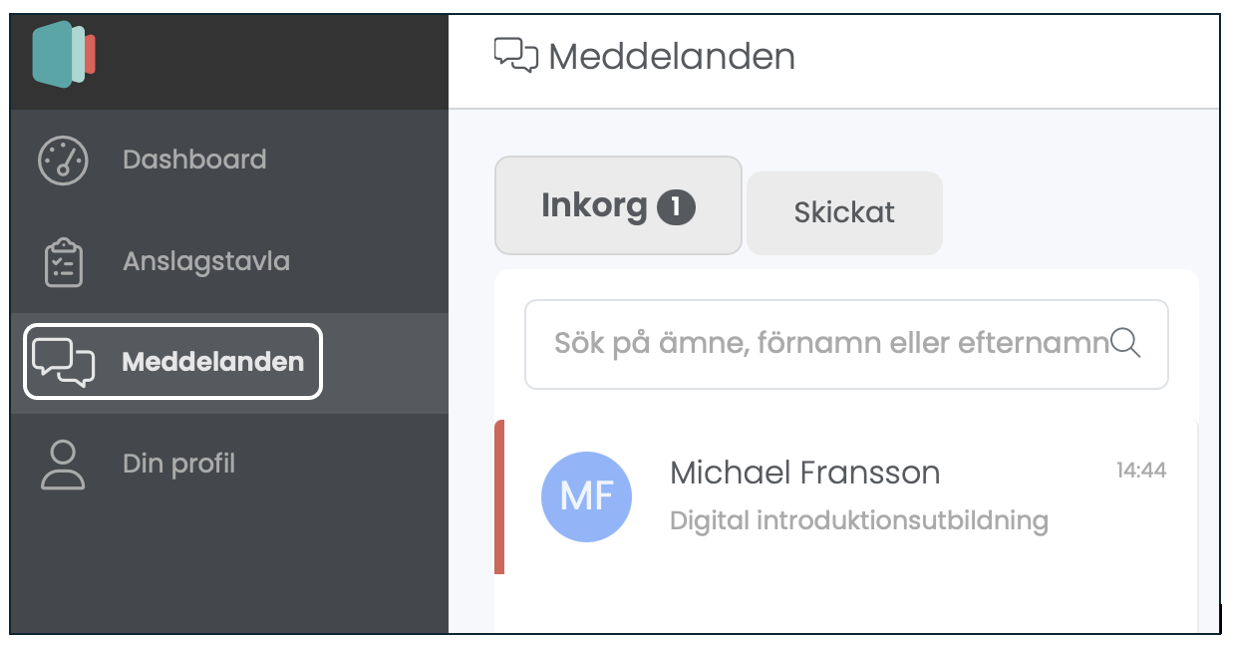Viewport: 1238px width, 646px height.
Task: Click the unread count badge on Inkorg
Action: (676, 207)
